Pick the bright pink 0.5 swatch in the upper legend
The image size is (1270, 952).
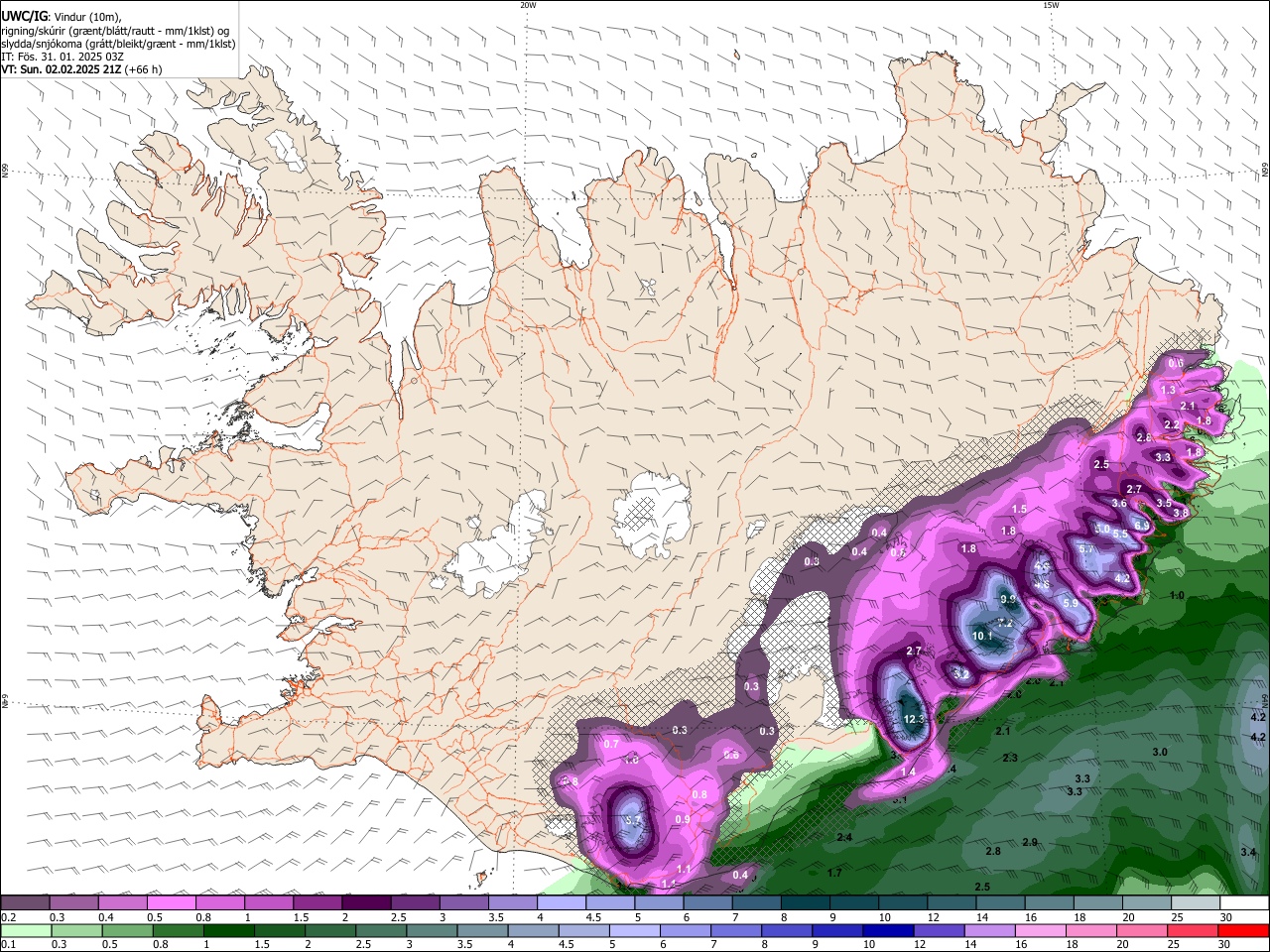pyautogui.click(x=171, y=902)
